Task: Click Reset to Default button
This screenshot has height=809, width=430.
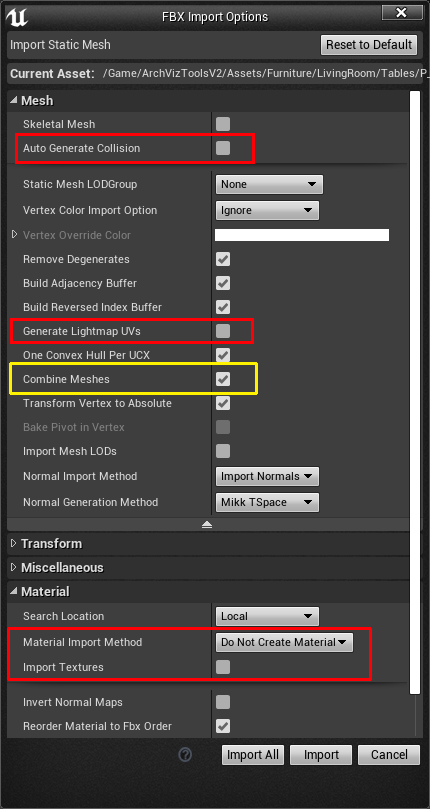Action: pos(369,45)
